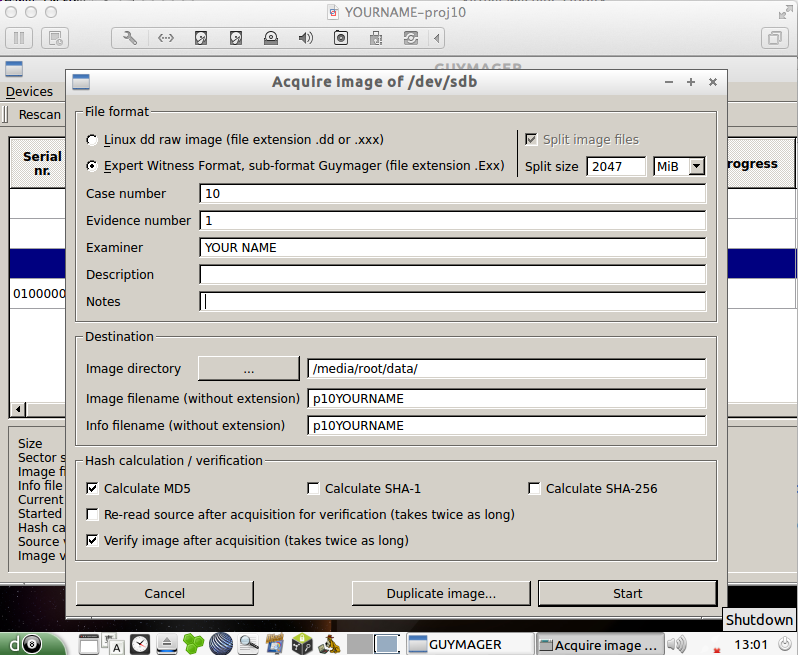Viewport: 798px width, 655px height.
Task: Click the USB devices icon
Action: click(x=376, y=38)
